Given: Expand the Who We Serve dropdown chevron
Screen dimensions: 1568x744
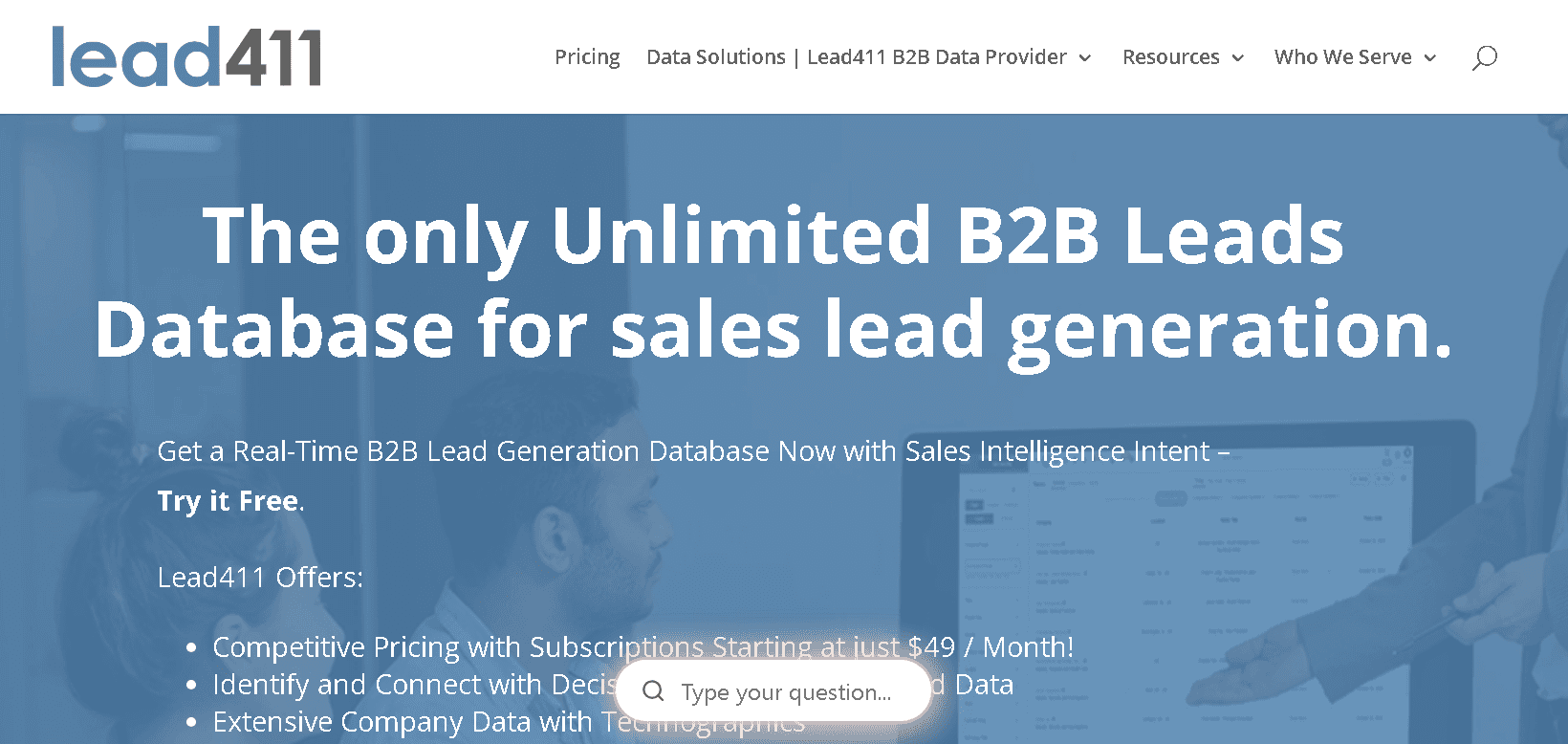Looking at the screenshot, I should (x=1431, y=57).
